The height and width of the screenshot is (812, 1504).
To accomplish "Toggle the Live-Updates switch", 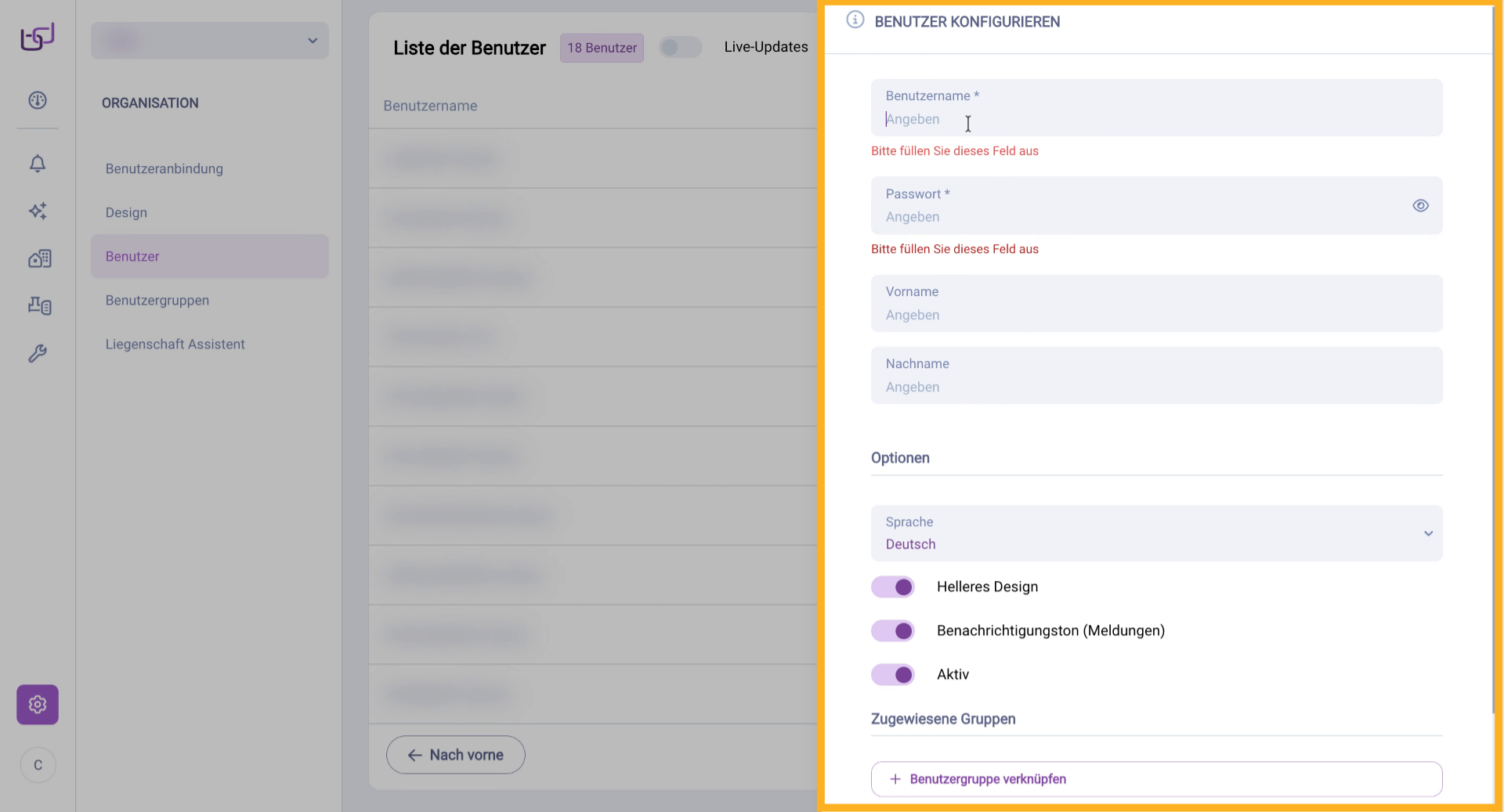I will tap(679, 48).
